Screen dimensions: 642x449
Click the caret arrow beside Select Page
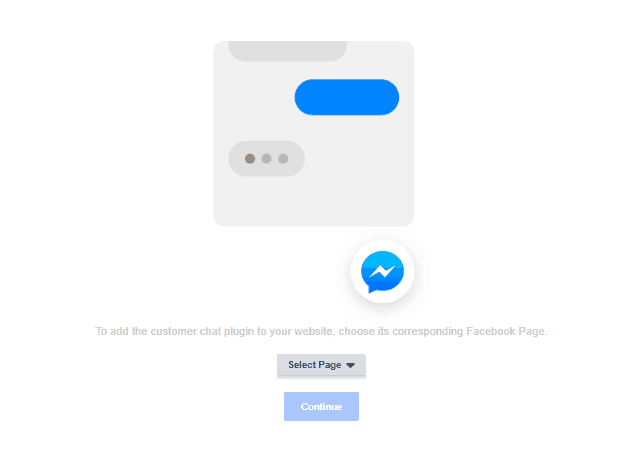pos(350,365)
